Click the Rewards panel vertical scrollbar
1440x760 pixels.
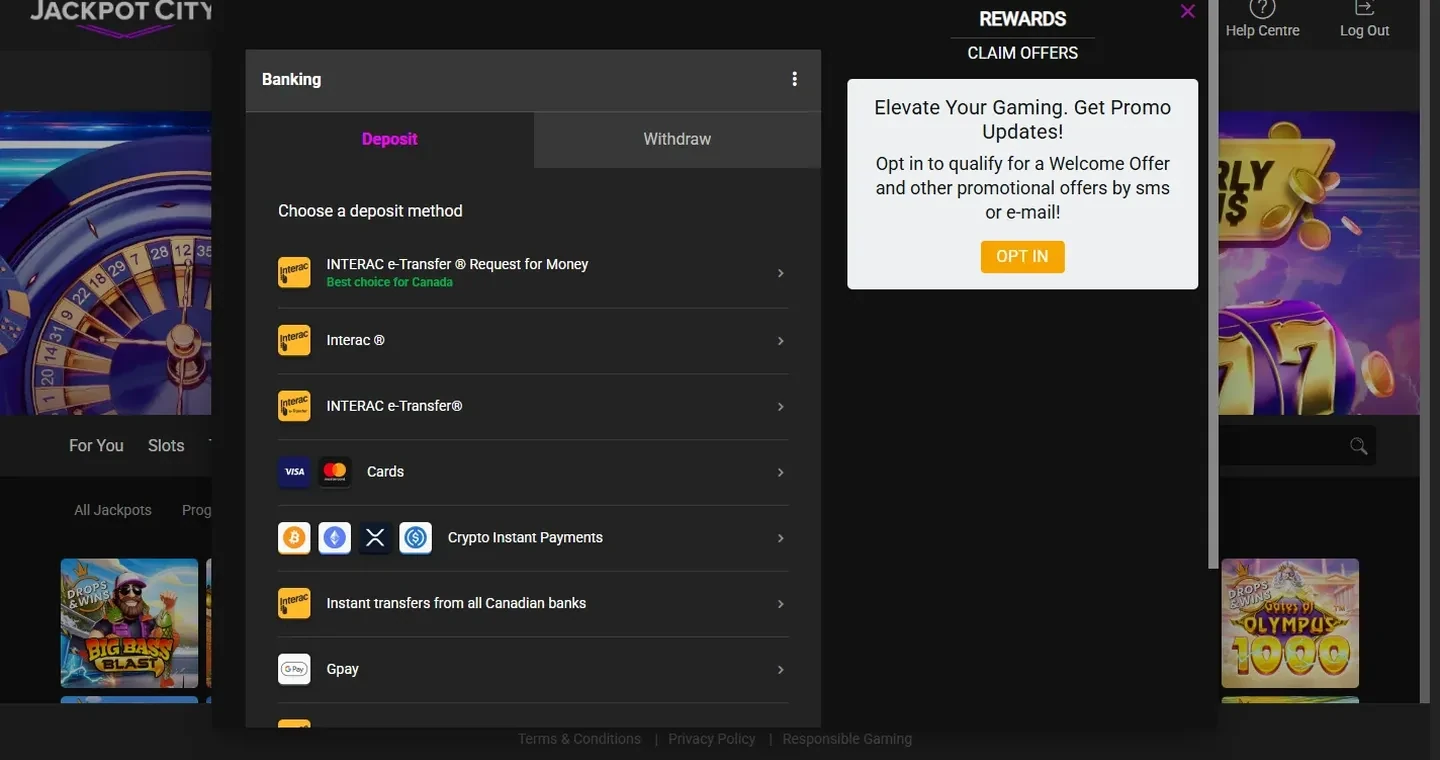1213,285
